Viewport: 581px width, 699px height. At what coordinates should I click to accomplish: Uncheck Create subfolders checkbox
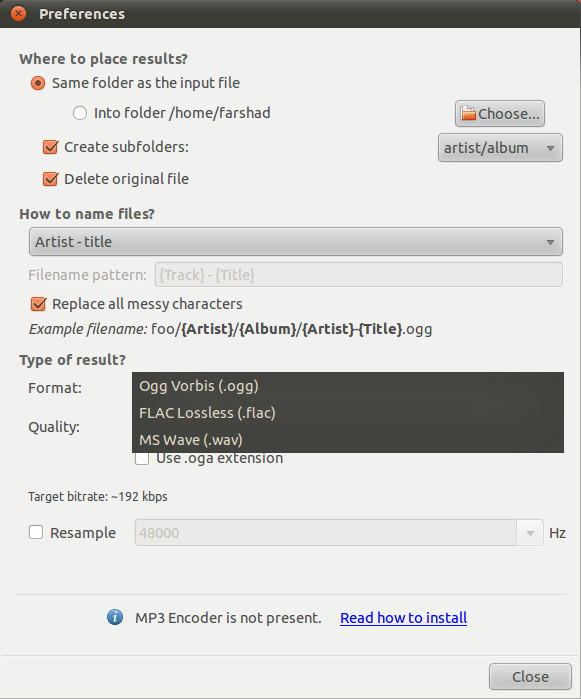click(50, 147)
